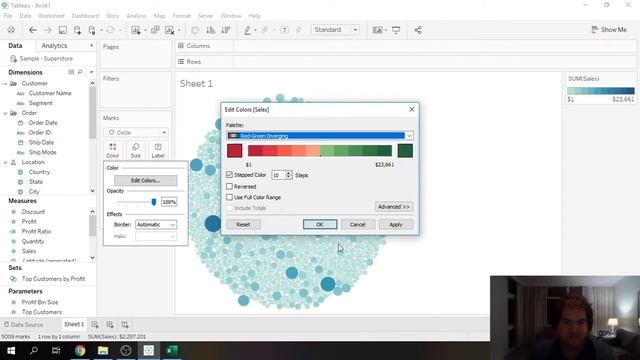Screen dimensions: 640x360
Task: Click the Tableau start page icon
Action: click(x=11, y=30)
